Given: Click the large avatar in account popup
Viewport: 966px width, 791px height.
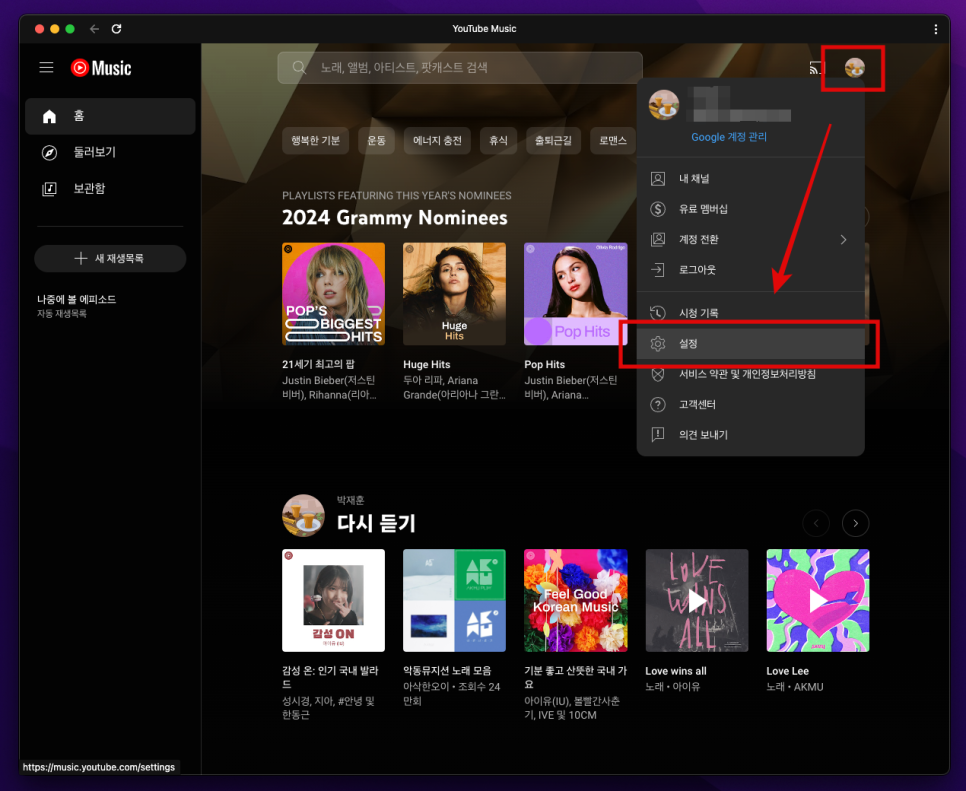Looking at the screenshot, I should [x=664, y=104].
